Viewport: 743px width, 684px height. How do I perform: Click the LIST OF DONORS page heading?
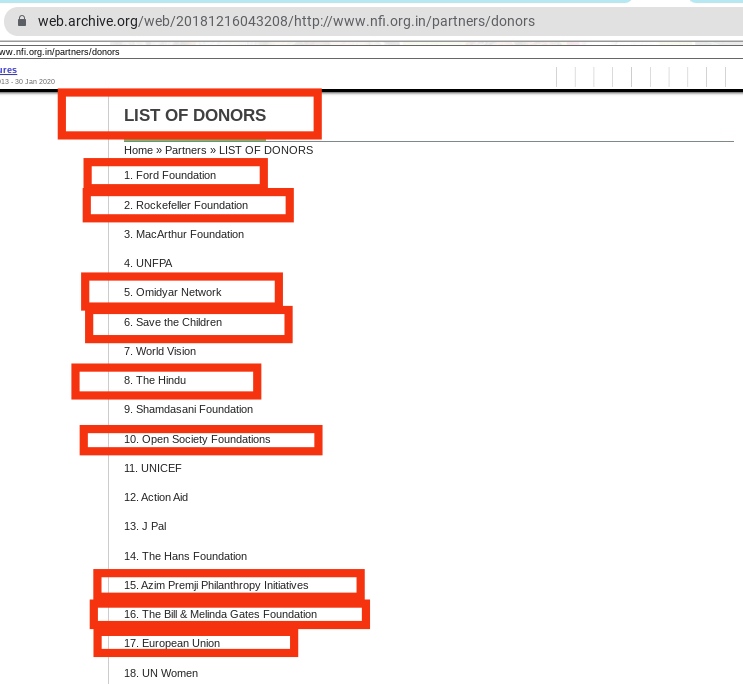pos(195,115)
